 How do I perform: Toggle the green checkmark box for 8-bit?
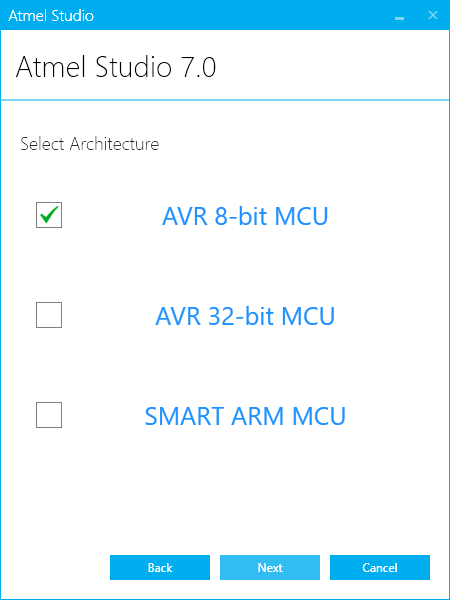pyautogui.click(x=49, y=215)
